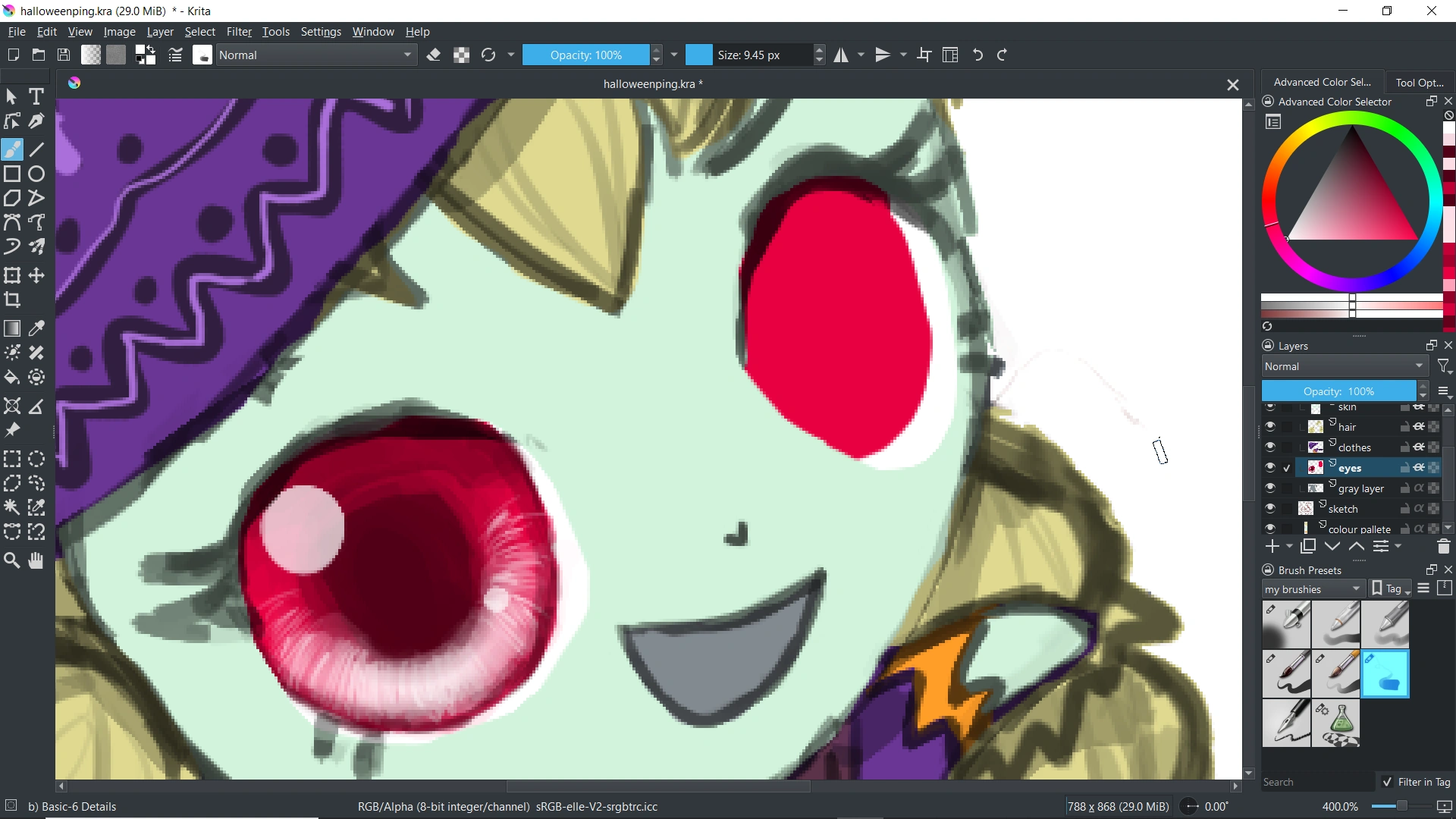This screenshot has width=1456, height=819.
Task: Choose the Fill bucket tool
Action: tap(12, 378)
